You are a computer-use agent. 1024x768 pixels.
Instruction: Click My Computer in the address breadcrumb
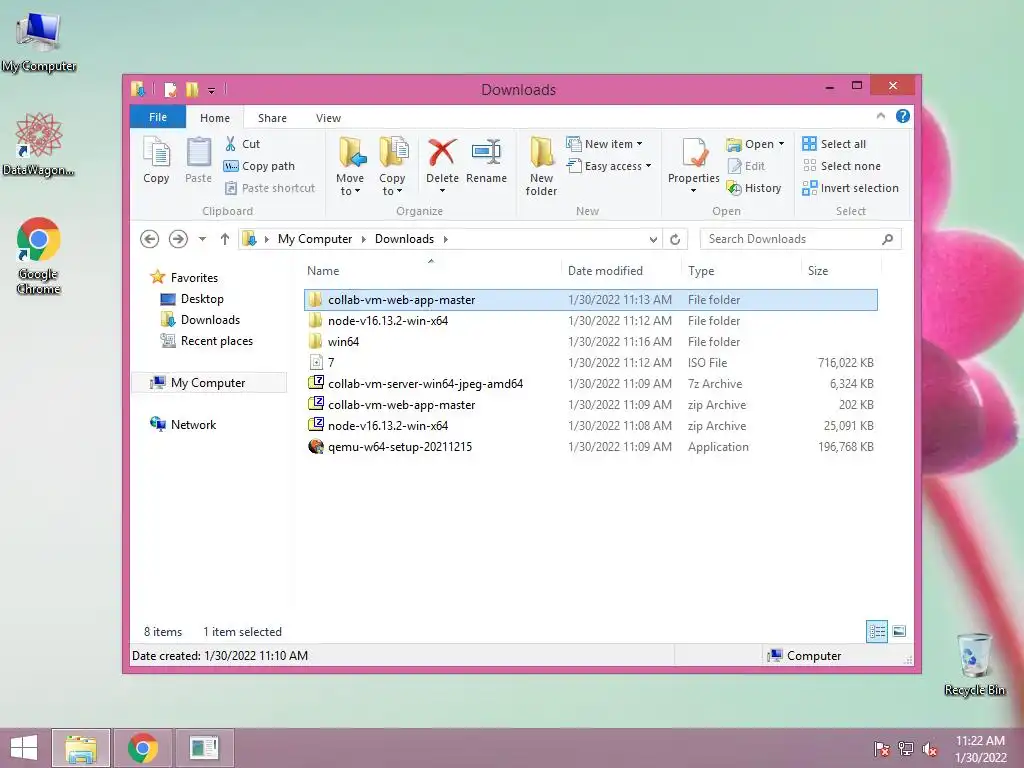pos(315,239)
